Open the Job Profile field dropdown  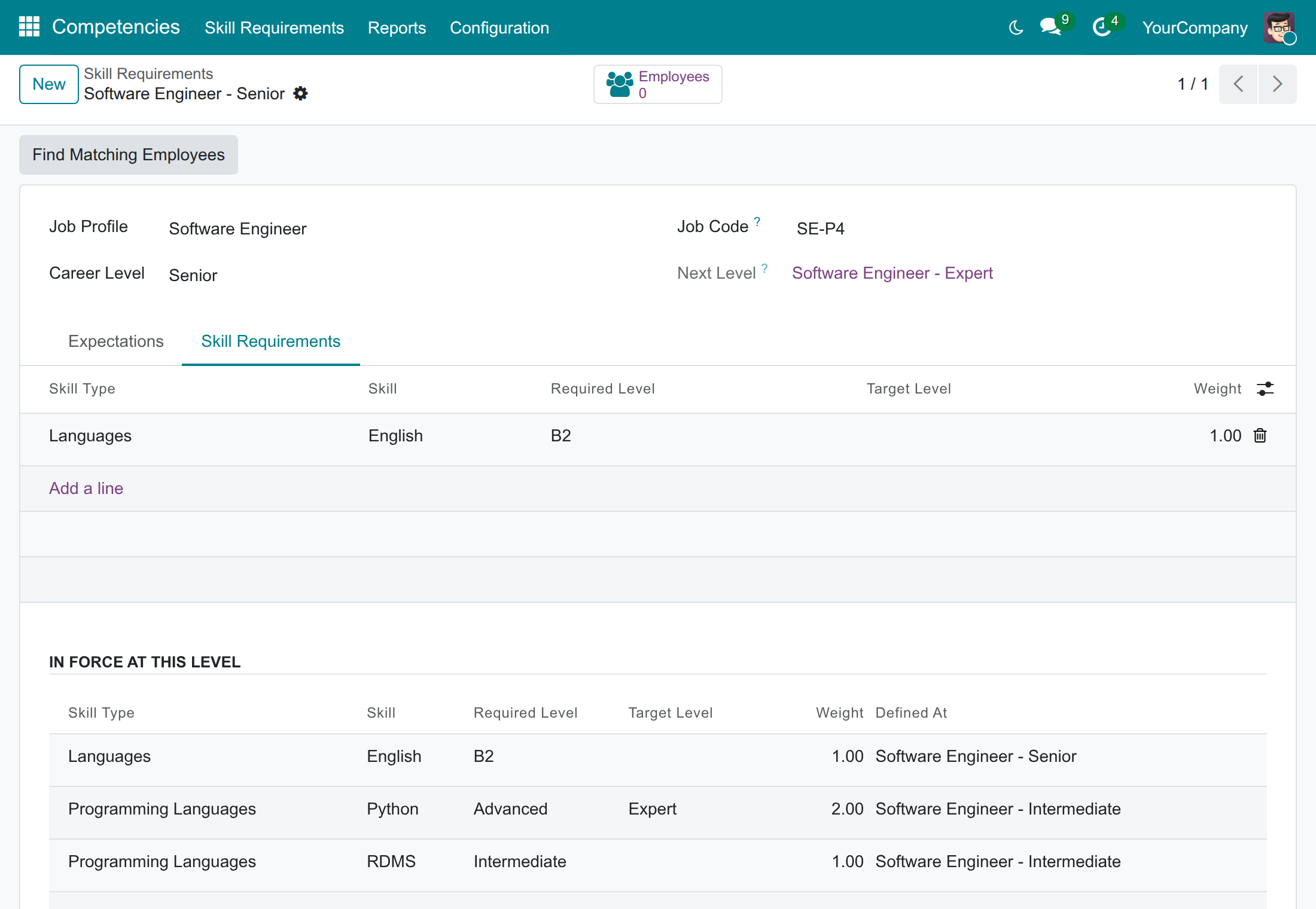[406, 229]
